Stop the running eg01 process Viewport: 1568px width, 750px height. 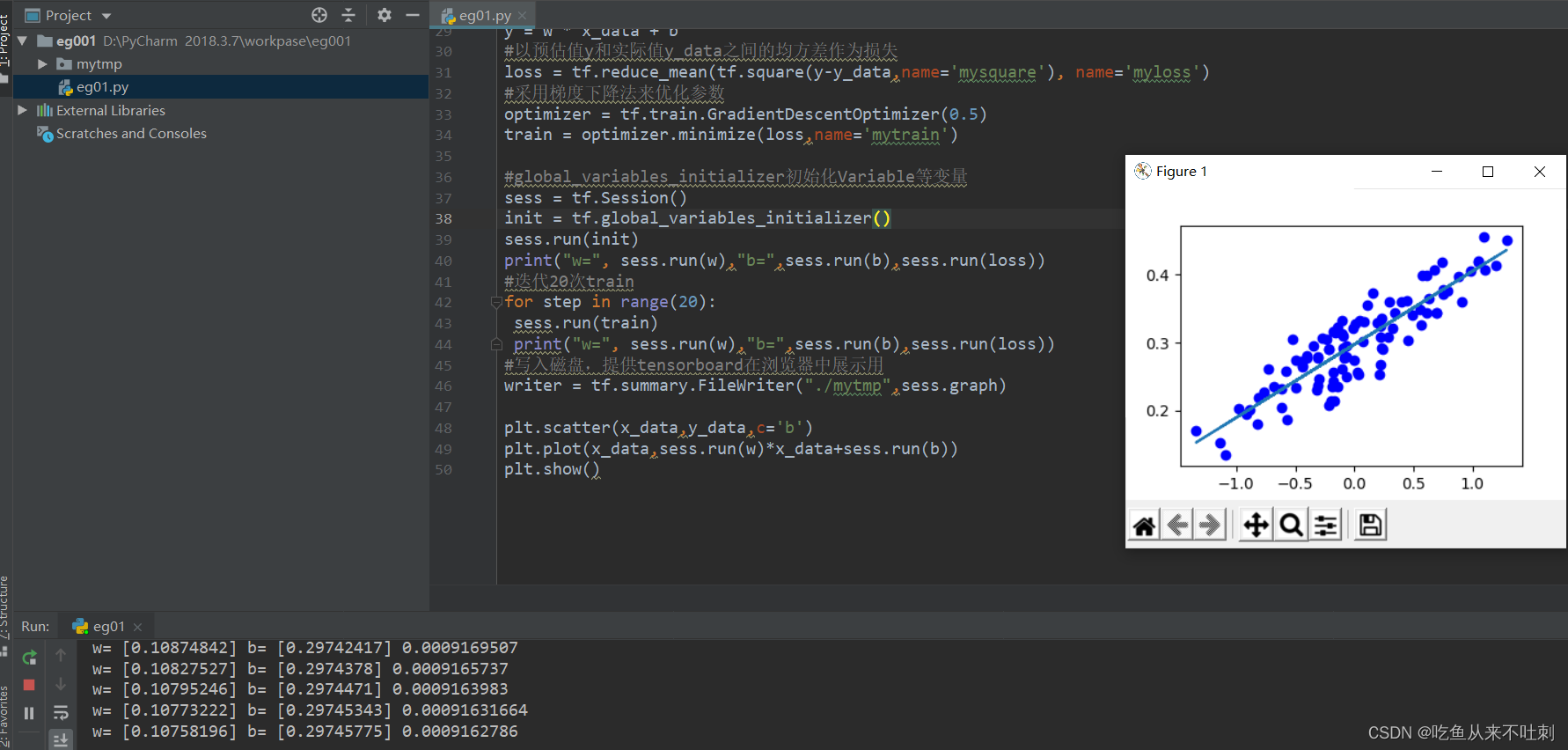pos(29,685)
